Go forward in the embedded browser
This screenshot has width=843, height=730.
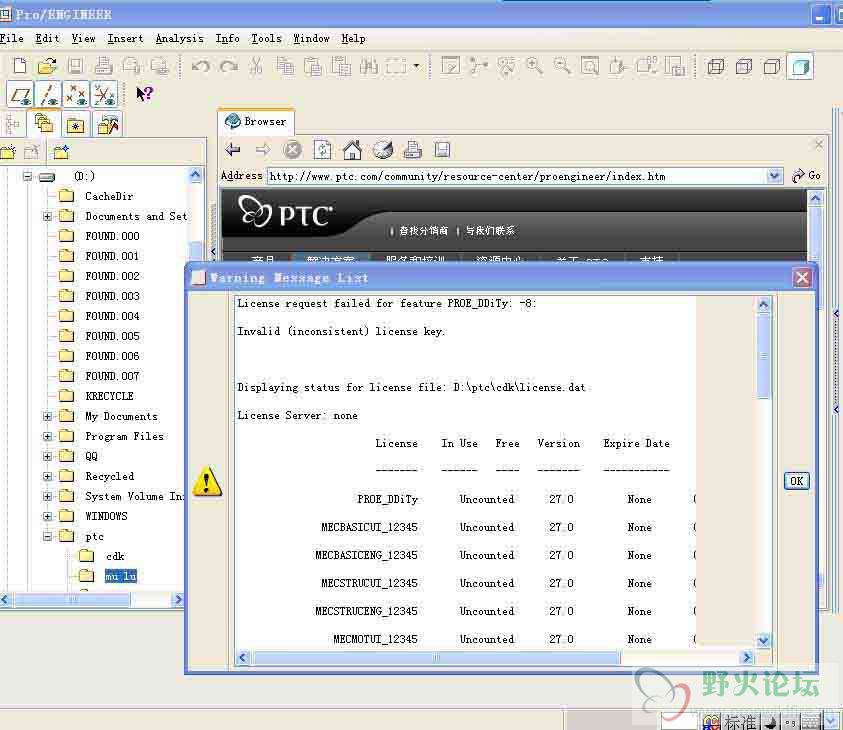coord(263,150)
